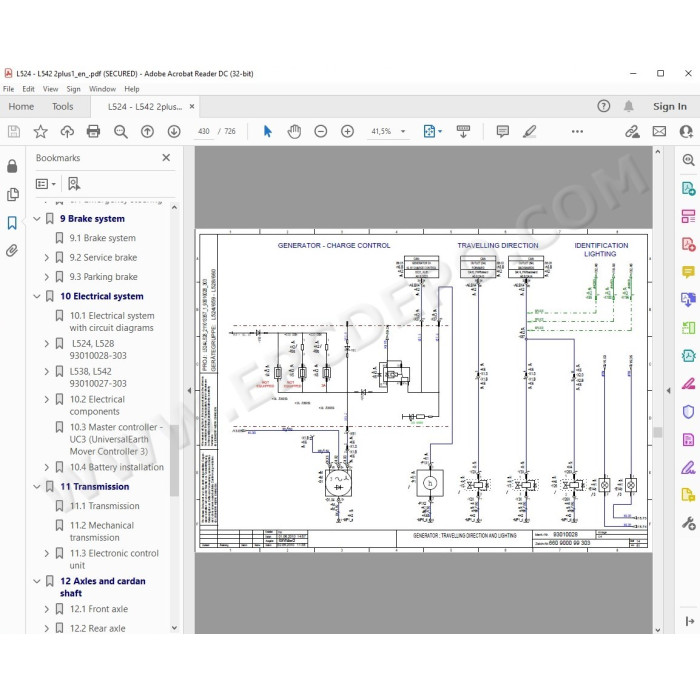This screenshot has width=700, height=700.
Task: Open Protect shield tool in right pane
Action: coord(688,412)
